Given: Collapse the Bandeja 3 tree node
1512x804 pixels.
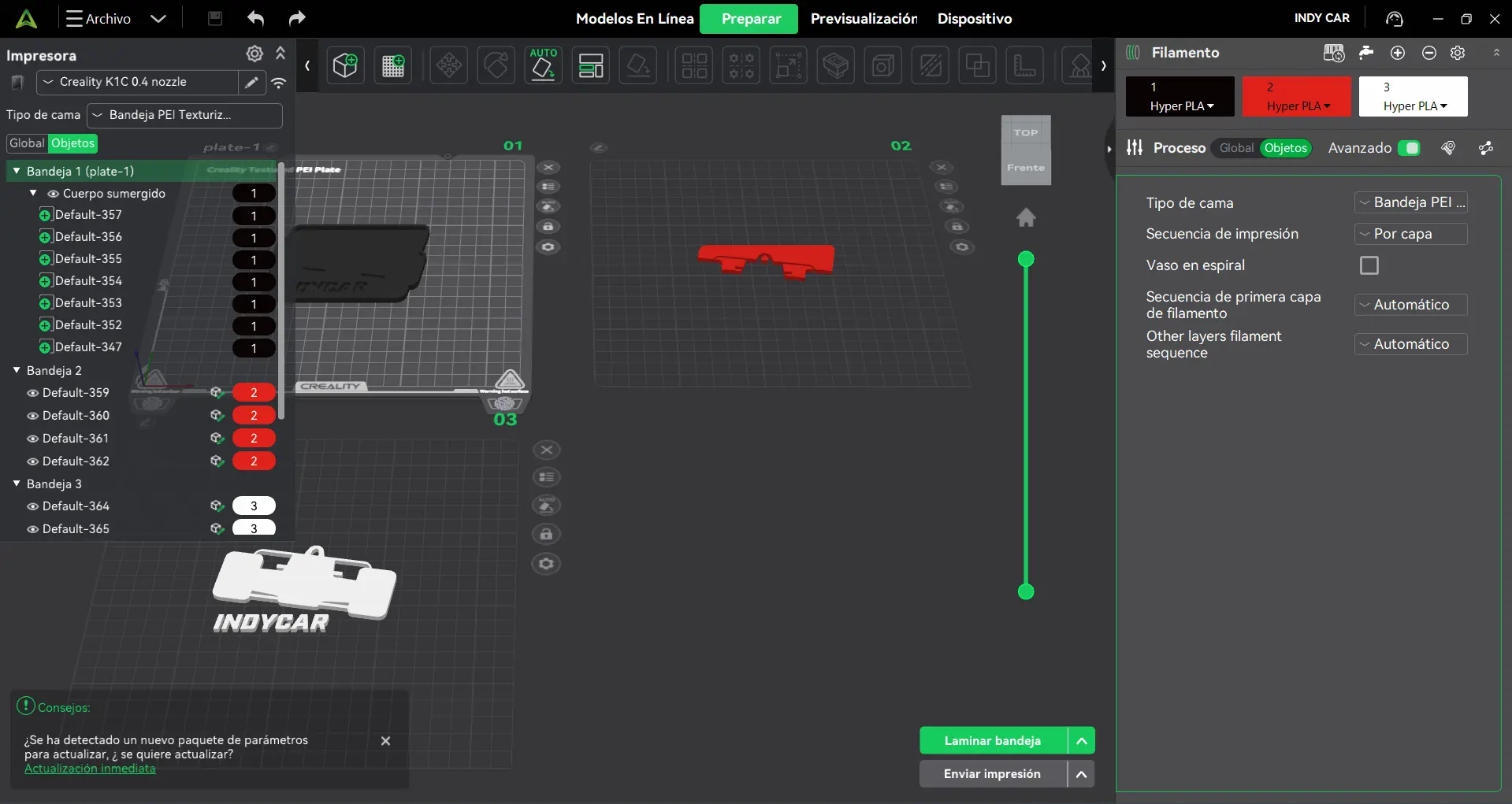Looking at the screenshot, I should tap(17, 484).
